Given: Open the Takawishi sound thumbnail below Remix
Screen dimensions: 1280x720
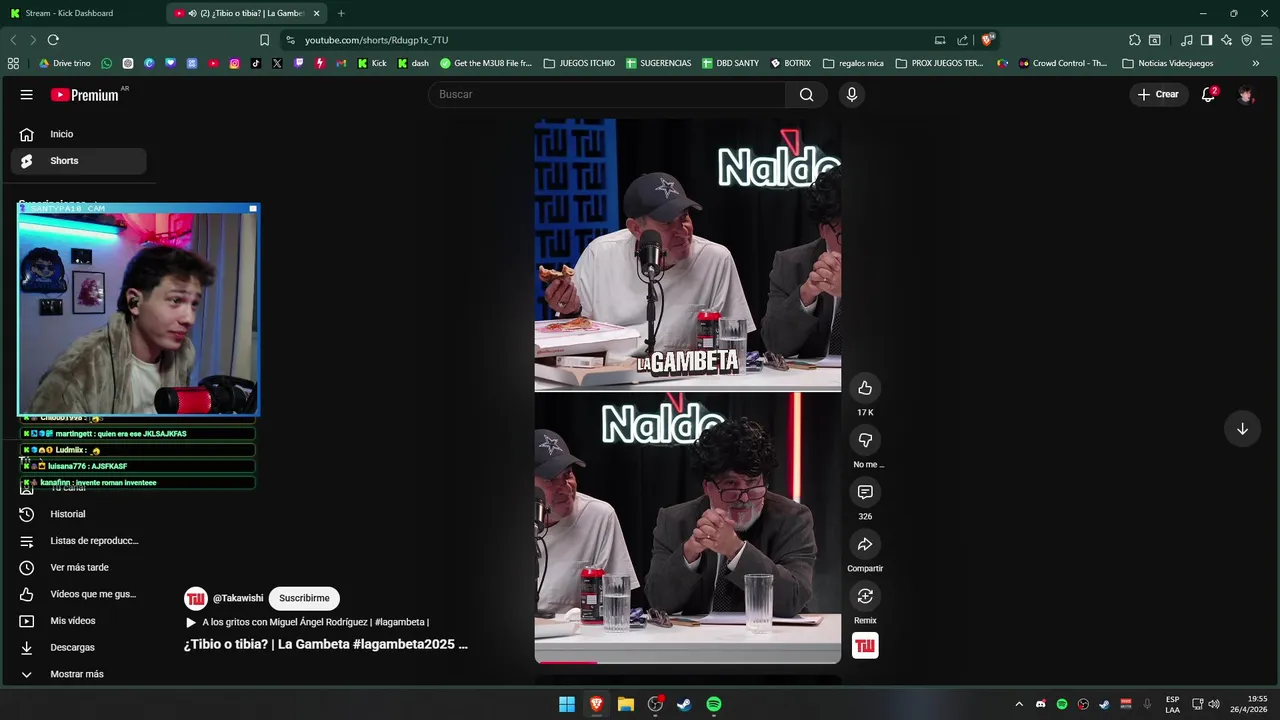Looking at the screenshot, I should coord(865,646).
